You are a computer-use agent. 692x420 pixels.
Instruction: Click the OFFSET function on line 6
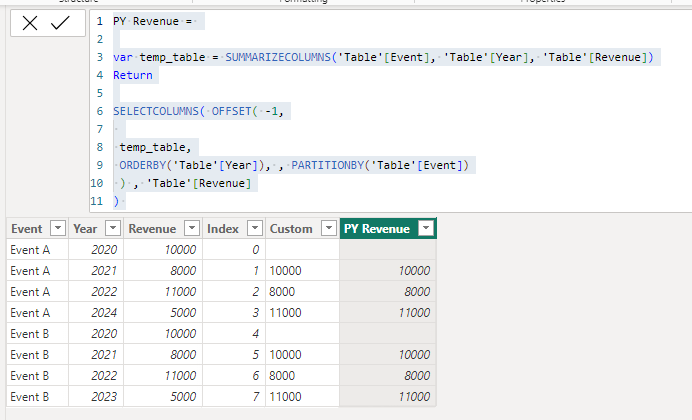[231, 111]
